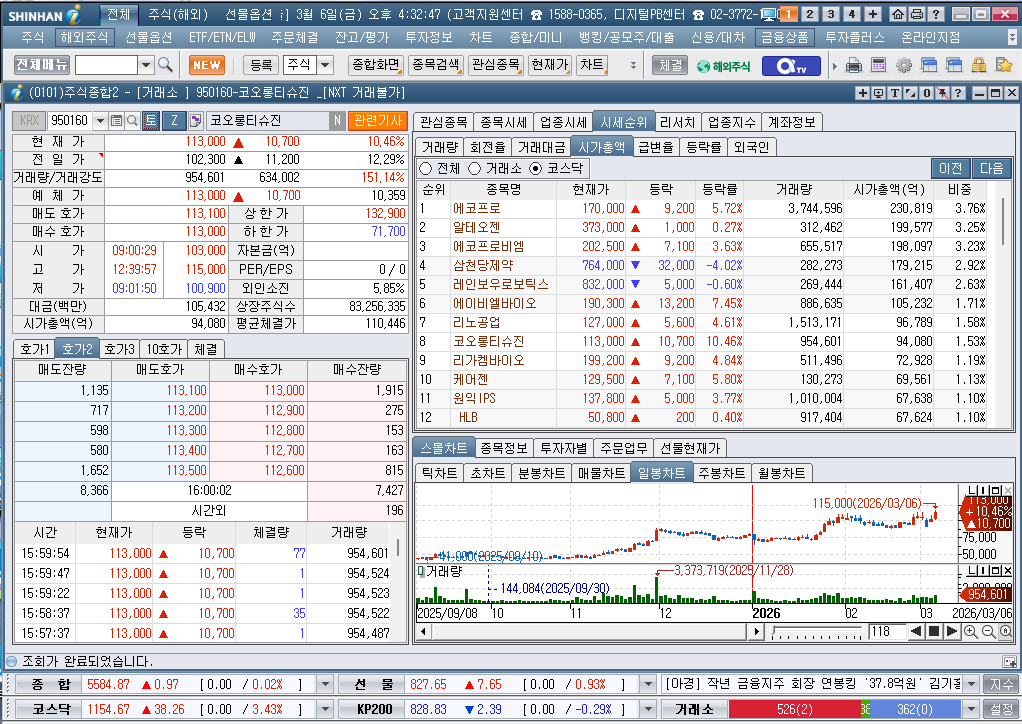Reset chart zoom with the A magnifier
Image resolution: width=1022 pixels, height=724 pixels.
pyautogui.click(x=1006, y=631)
